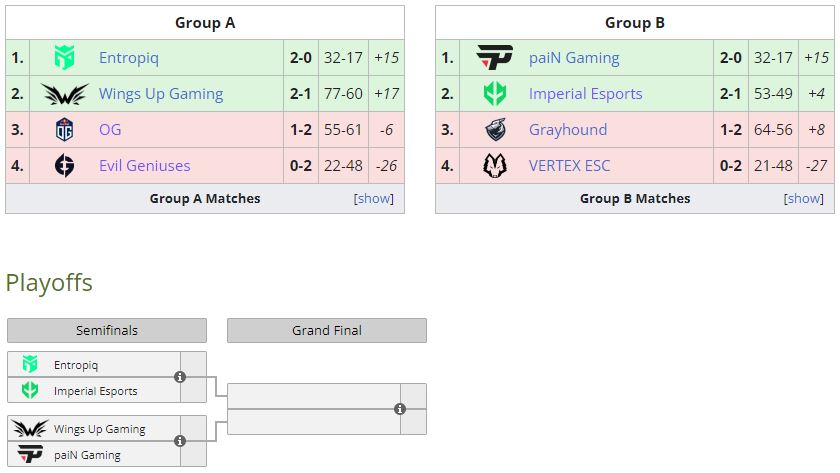This screenshot has width=840, height=473.
Task: Show the Group A Matches list
Action: [374, 199]
